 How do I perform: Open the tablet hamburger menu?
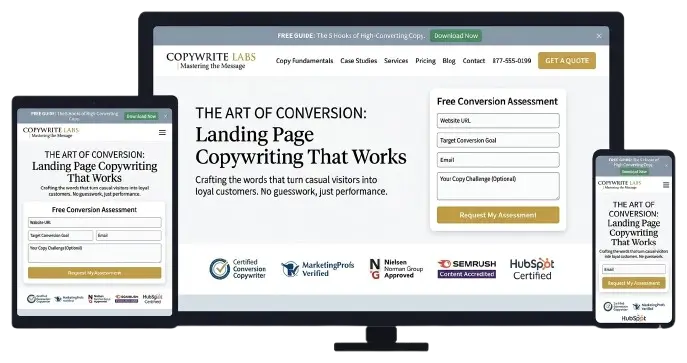162,132
